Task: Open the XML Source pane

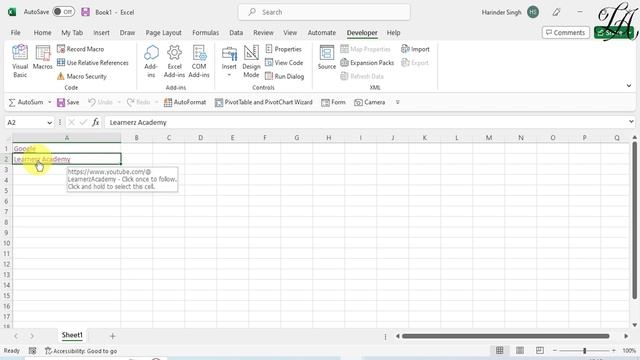Action: point(327,58)
